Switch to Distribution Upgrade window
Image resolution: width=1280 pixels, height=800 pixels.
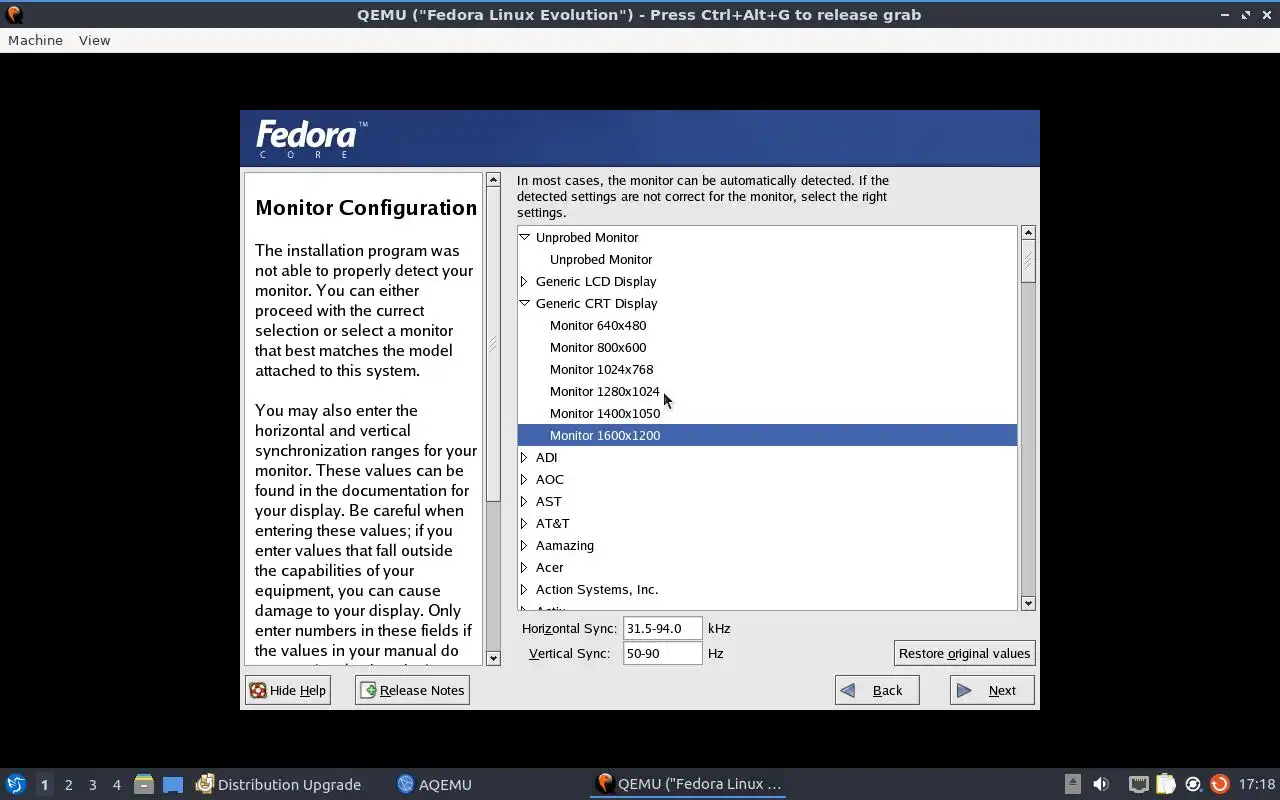point(278,784)
